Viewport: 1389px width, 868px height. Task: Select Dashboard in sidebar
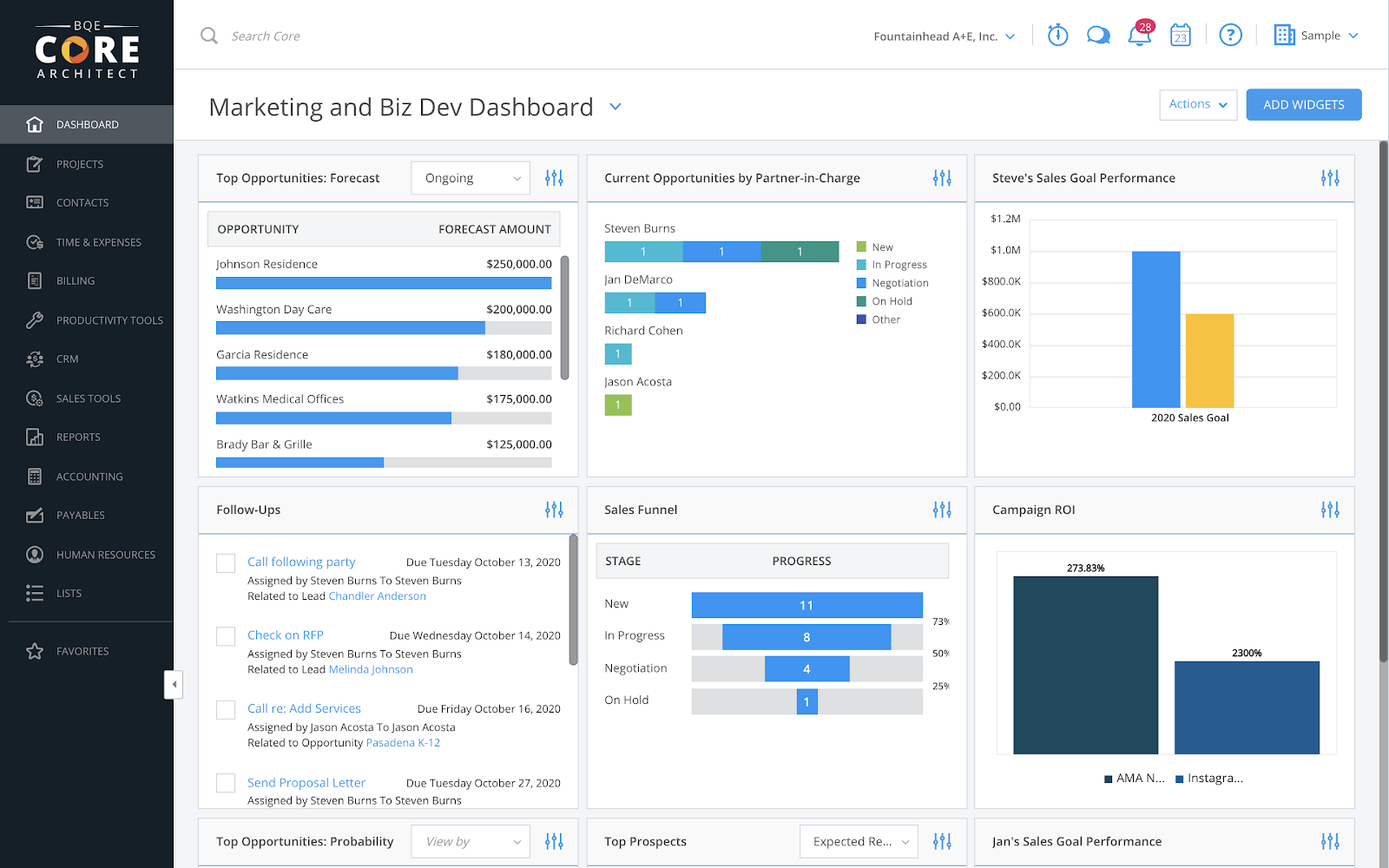[x=87, y=124]
